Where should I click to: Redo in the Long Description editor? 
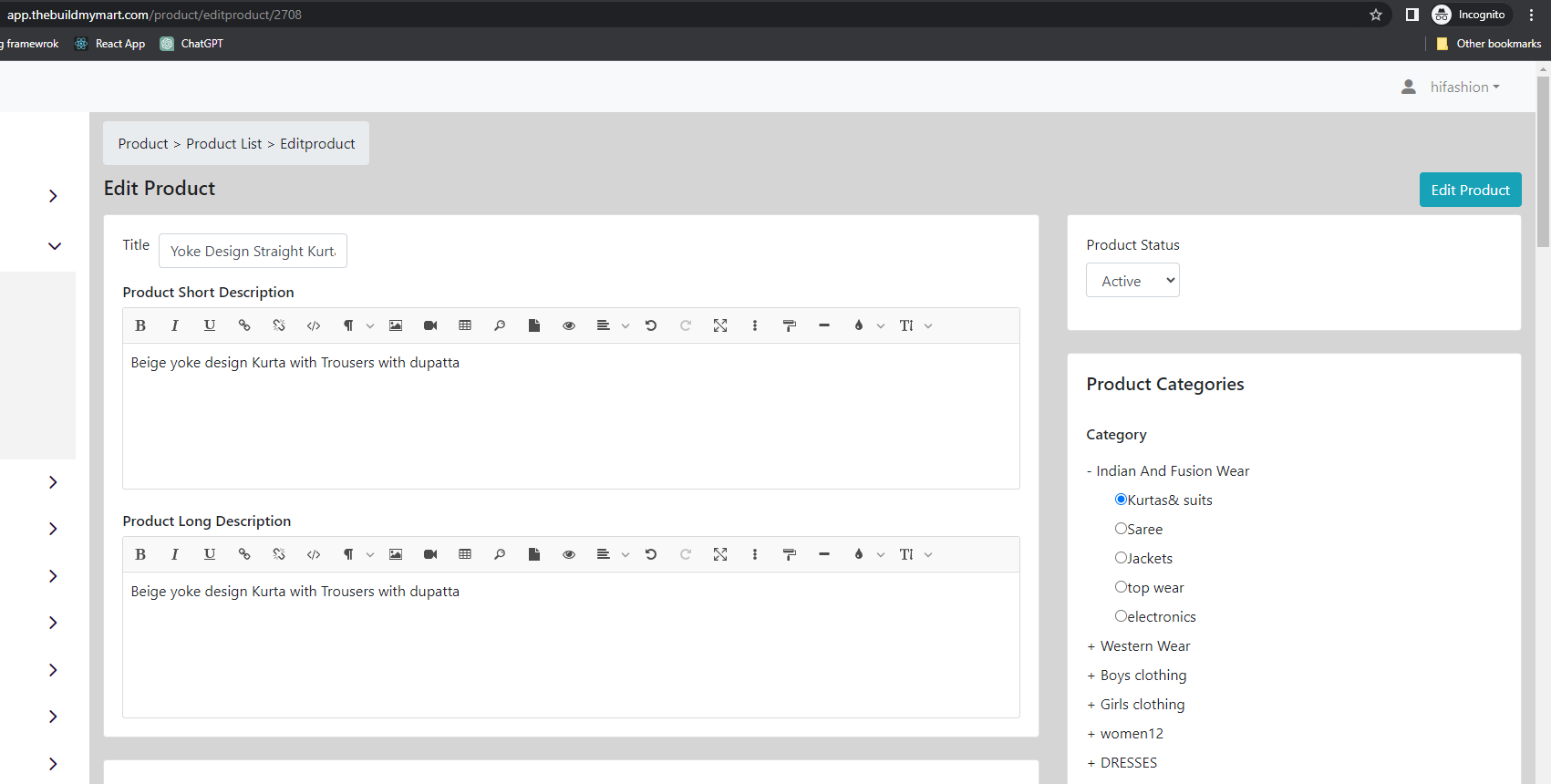coord(686,554)
